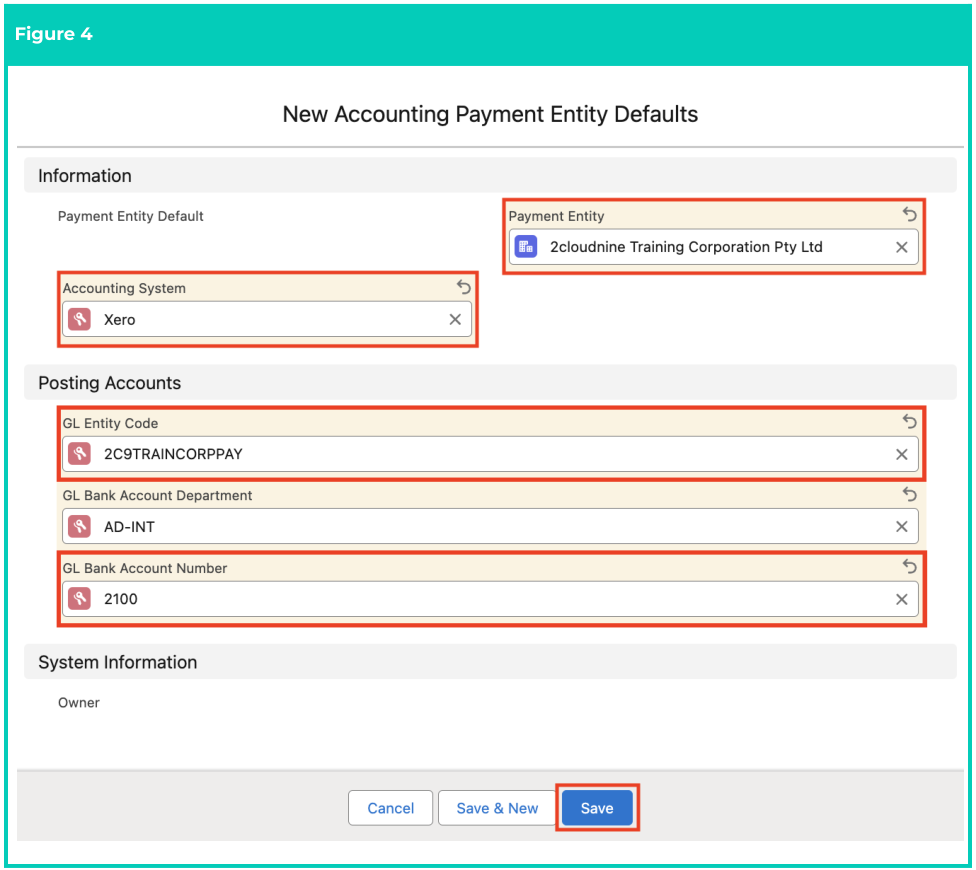The width and height of the screenshot is (976, 870).
Task: Select the GL Bank Account Department field
Action: pyautogui.click(x=490, y=526)
